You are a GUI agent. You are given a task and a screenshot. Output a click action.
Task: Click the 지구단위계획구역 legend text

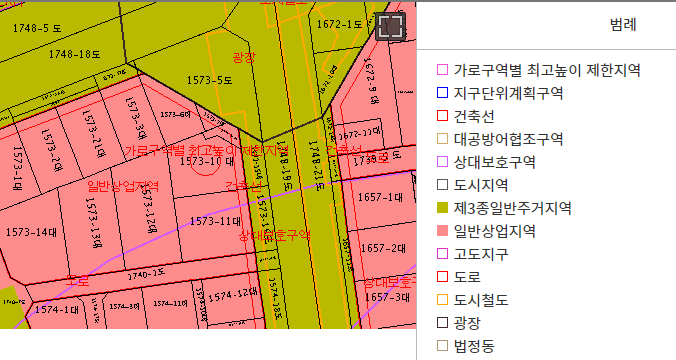pos(508,93)
